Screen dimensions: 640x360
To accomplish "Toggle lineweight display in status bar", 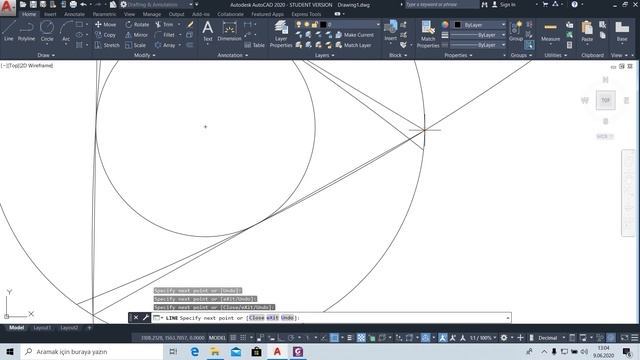I will click(350, 338).
